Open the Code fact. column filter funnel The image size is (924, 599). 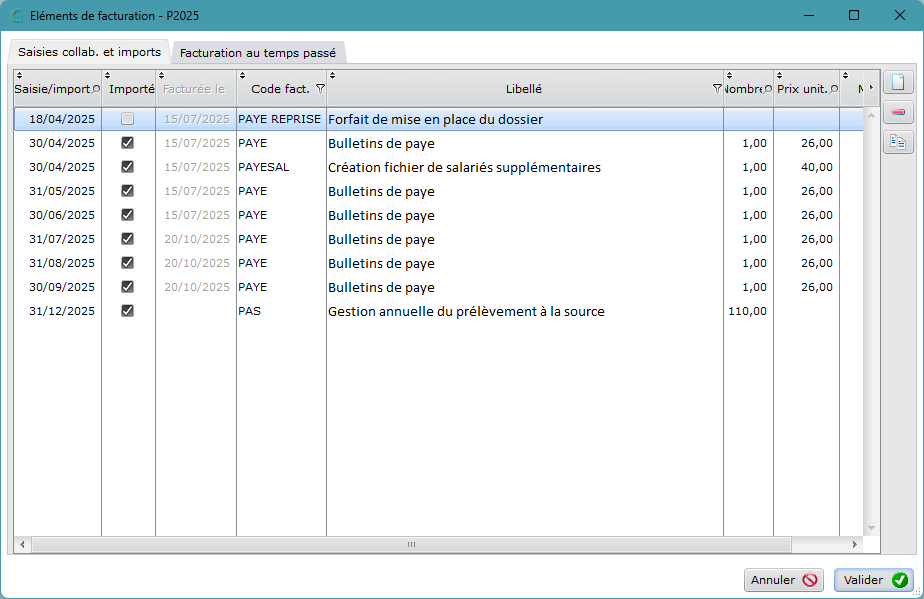coord(320,88)
